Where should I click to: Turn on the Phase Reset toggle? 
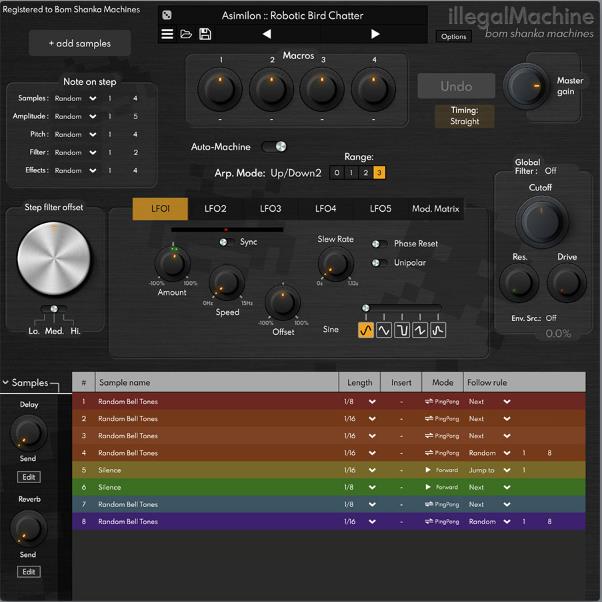[x=380, y=243]
